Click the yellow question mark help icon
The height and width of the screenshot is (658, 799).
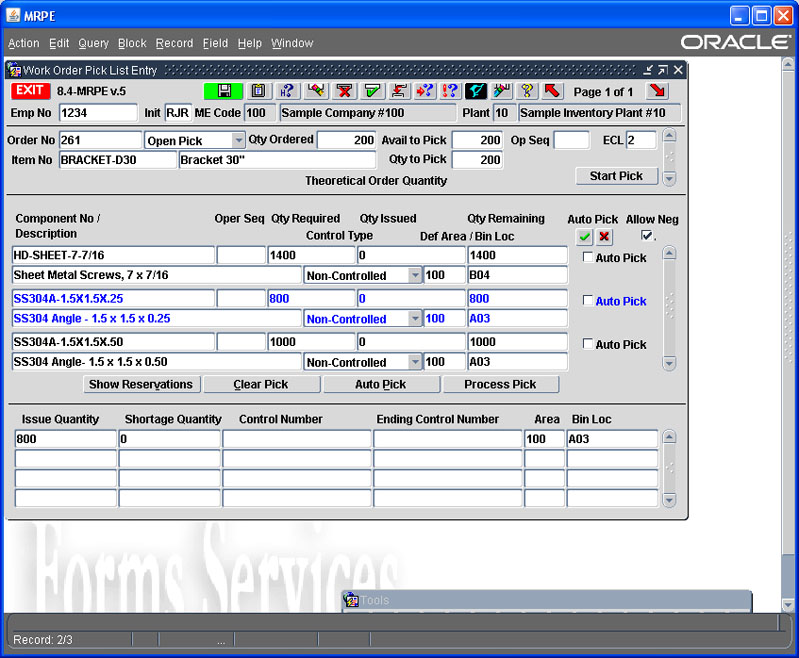527,91
